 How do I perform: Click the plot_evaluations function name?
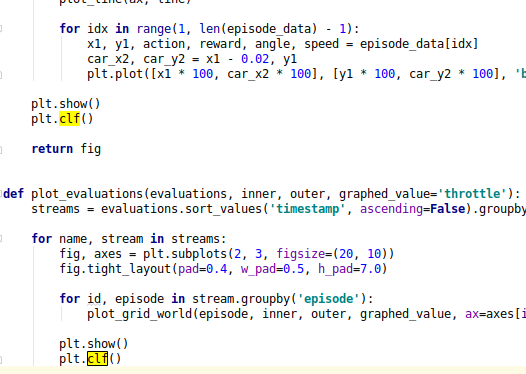[87, 194]
